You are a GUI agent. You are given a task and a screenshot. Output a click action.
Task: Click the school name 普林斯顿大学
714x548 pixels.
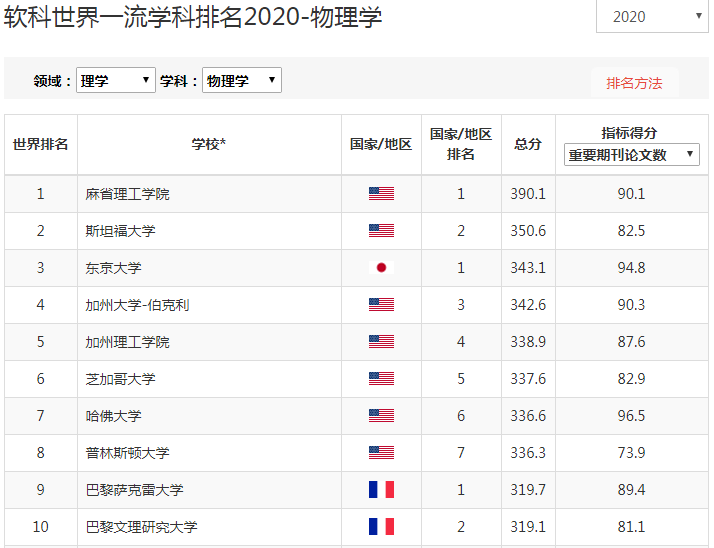[x=128, y=453]
